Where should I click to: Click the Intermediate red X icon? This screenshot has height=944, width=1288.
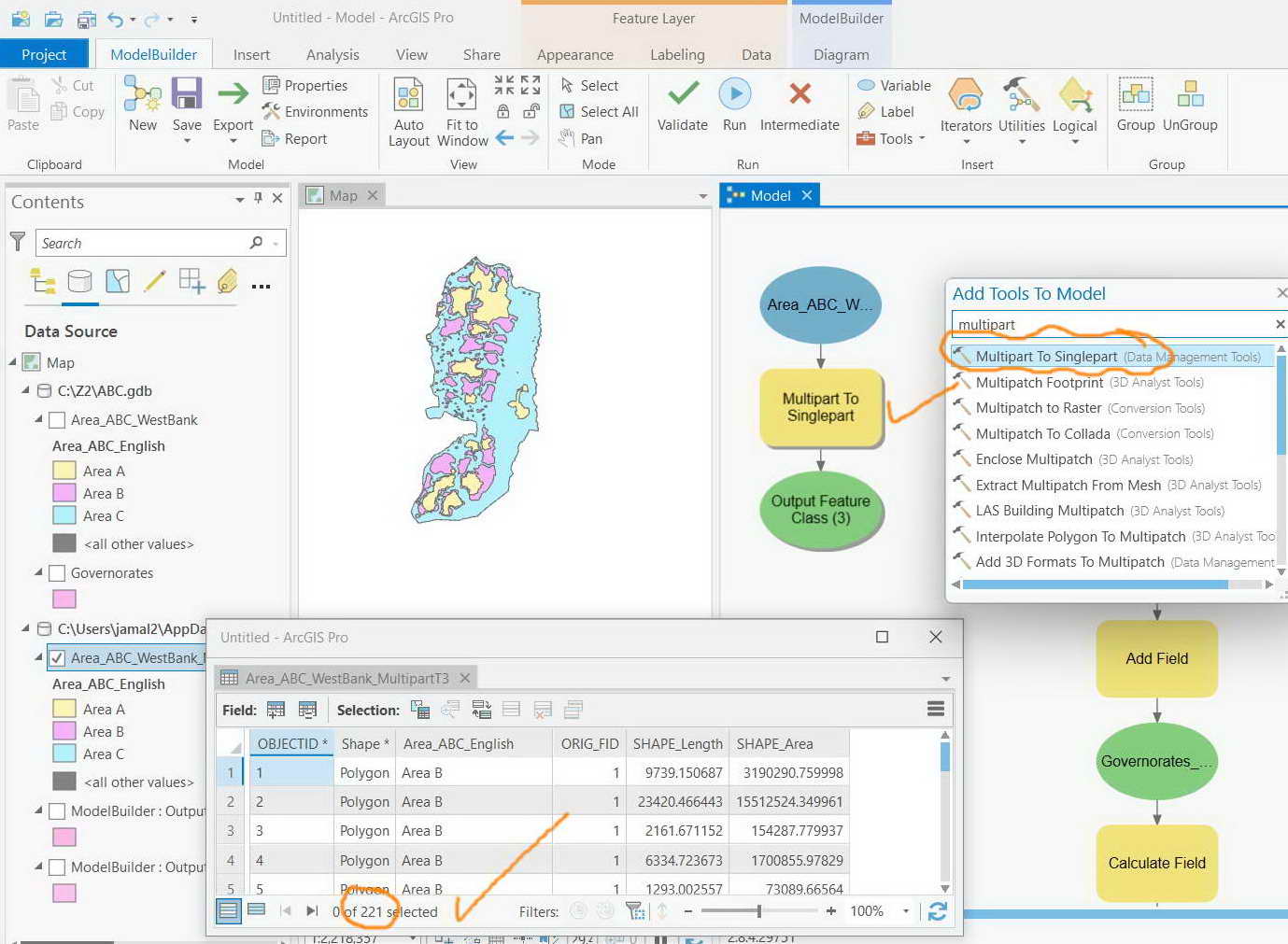(x=800, y=94)
